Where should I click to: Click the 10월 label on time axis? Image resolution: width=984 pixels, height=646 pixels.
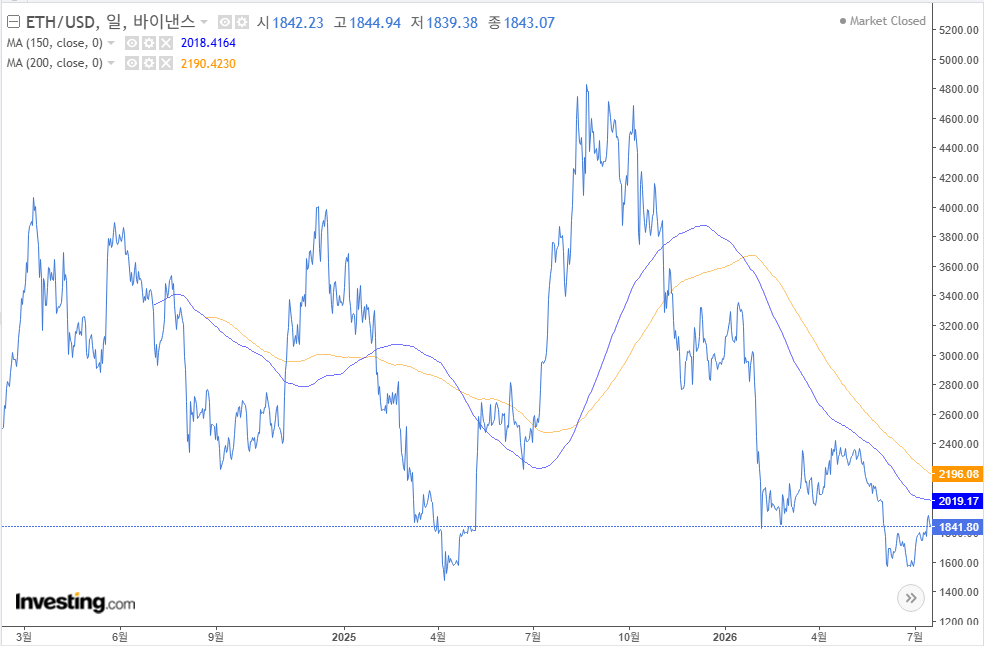coord(629,637)
